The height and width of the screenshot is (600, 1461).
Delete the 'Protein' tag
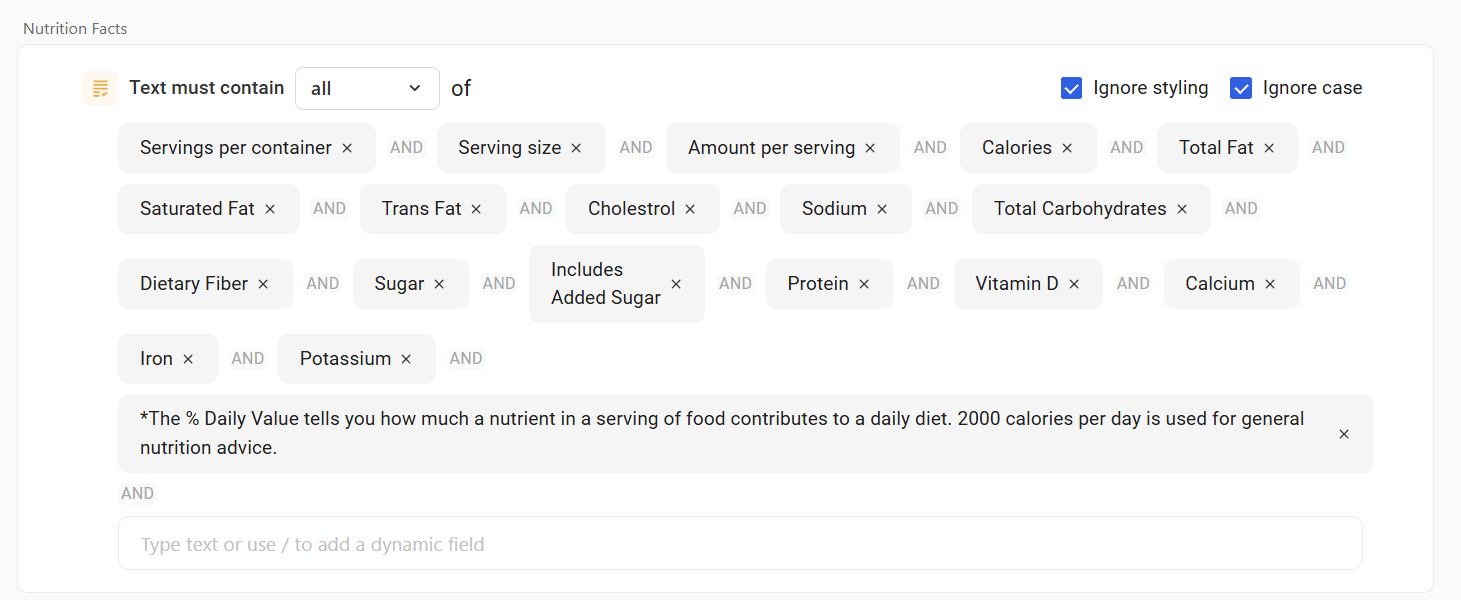pyautogui.click(x=864, y=284)
